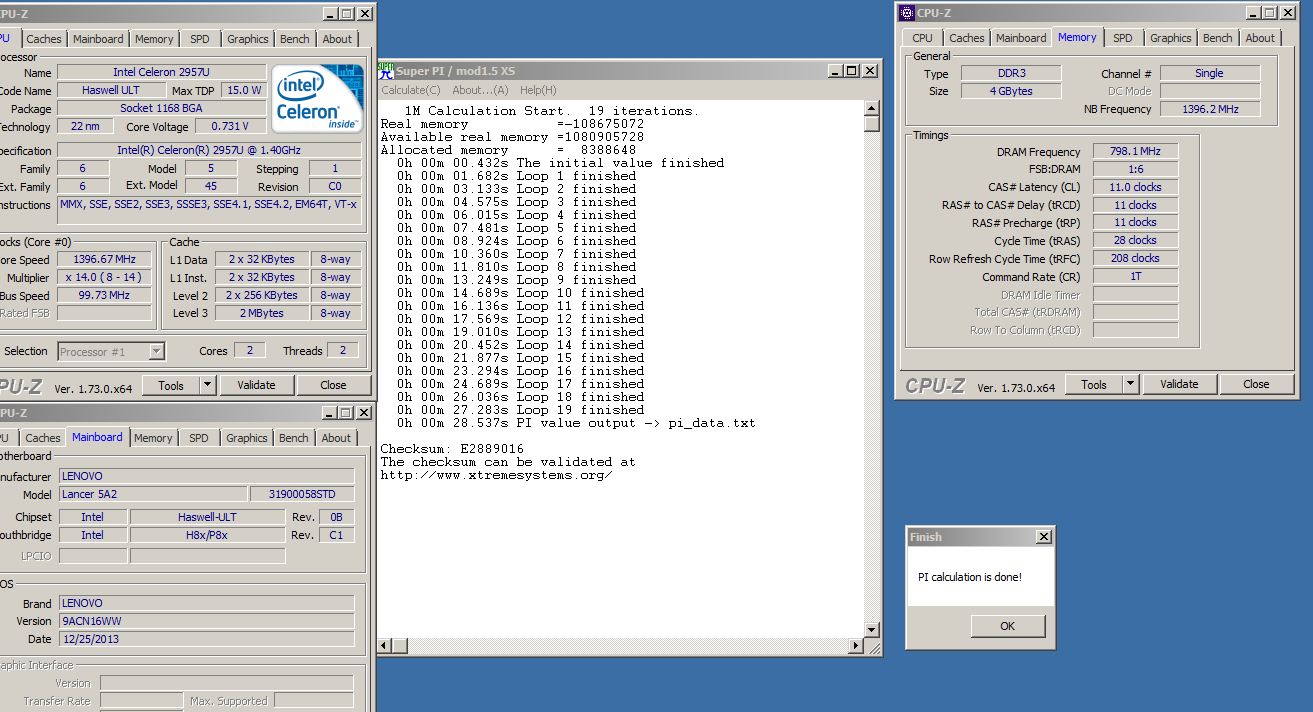Click the NB Frequency 1396.2 MHz field

[x=1209, y=109]
